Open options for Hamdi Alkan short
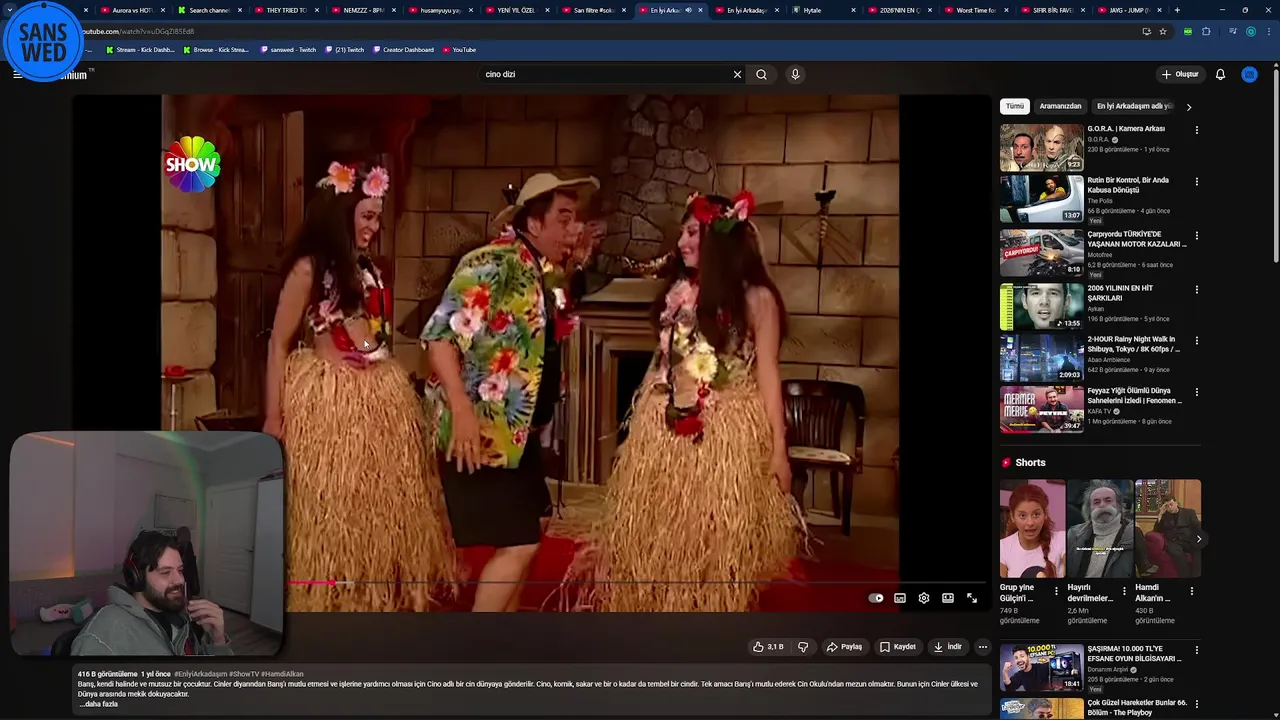 1191,591
